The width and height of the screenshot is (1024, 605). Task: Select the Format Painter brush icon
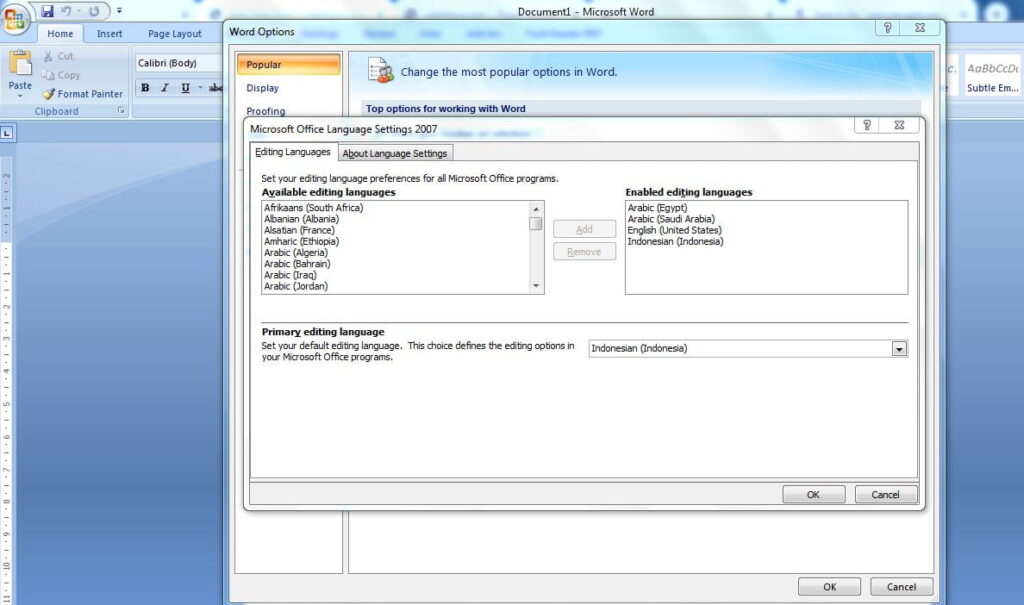click(x=49, y=94)
